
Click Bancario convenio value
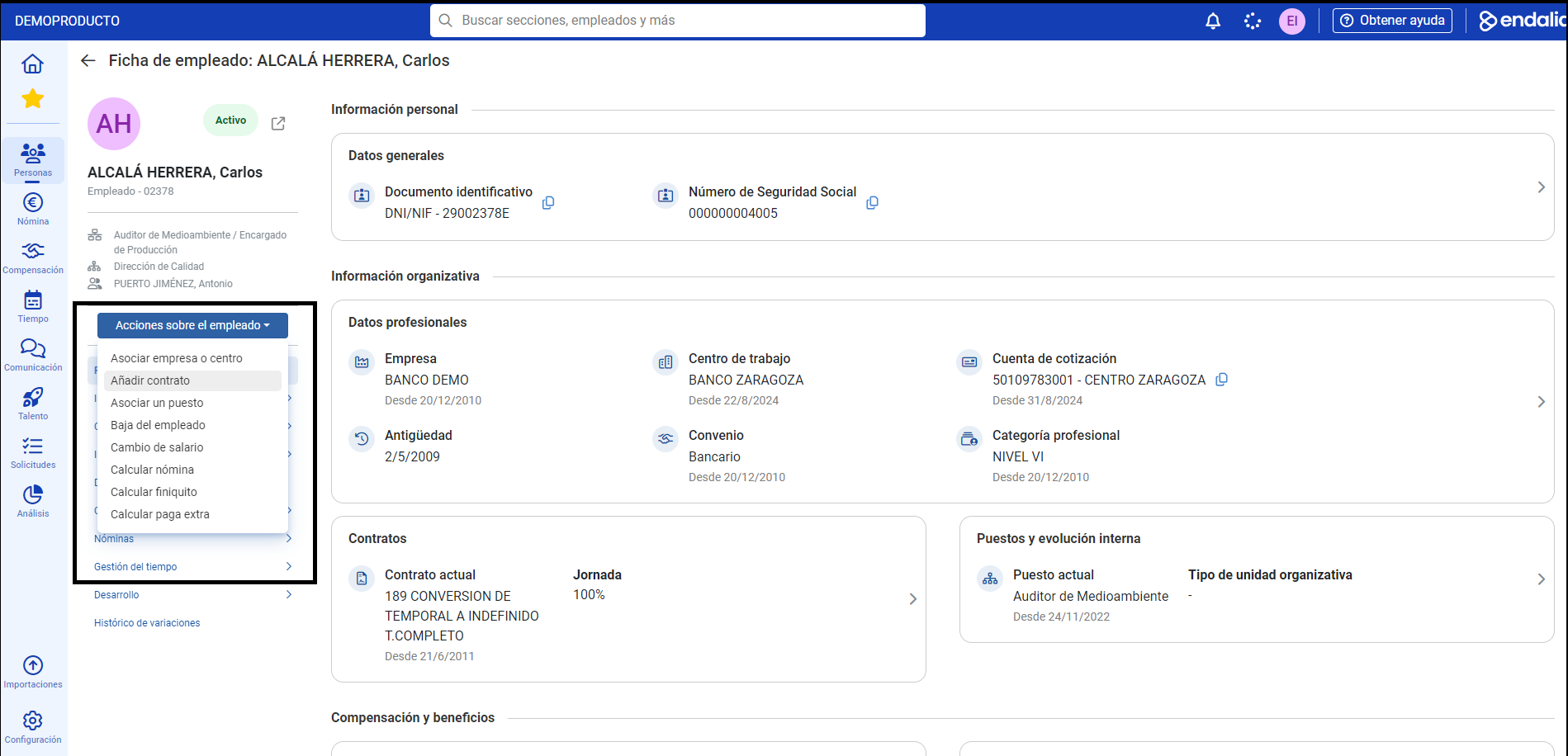714,456
